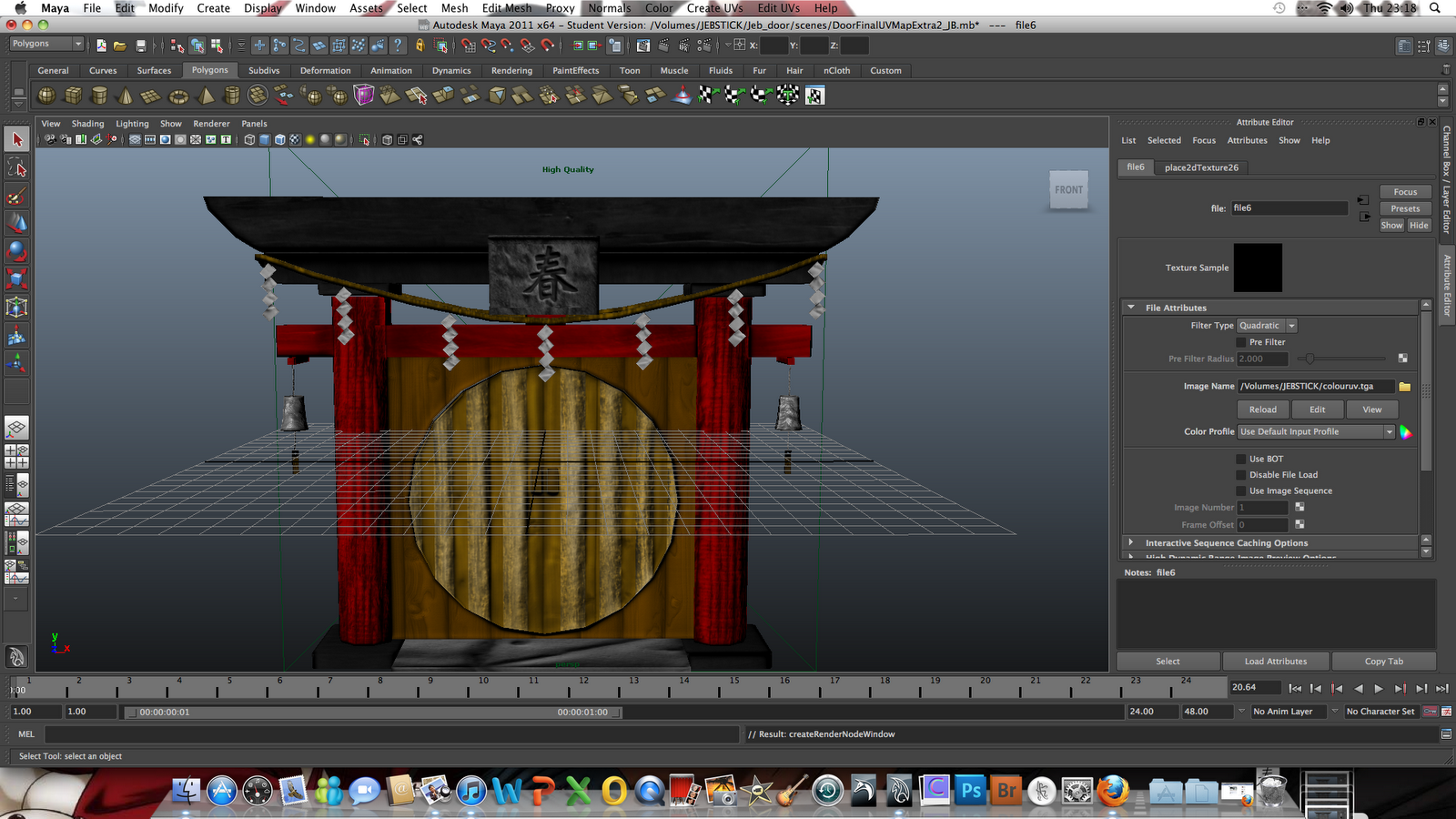
Task: Open the viewport Shading menu
Action: pyautogui.click(x=88, y=124)
